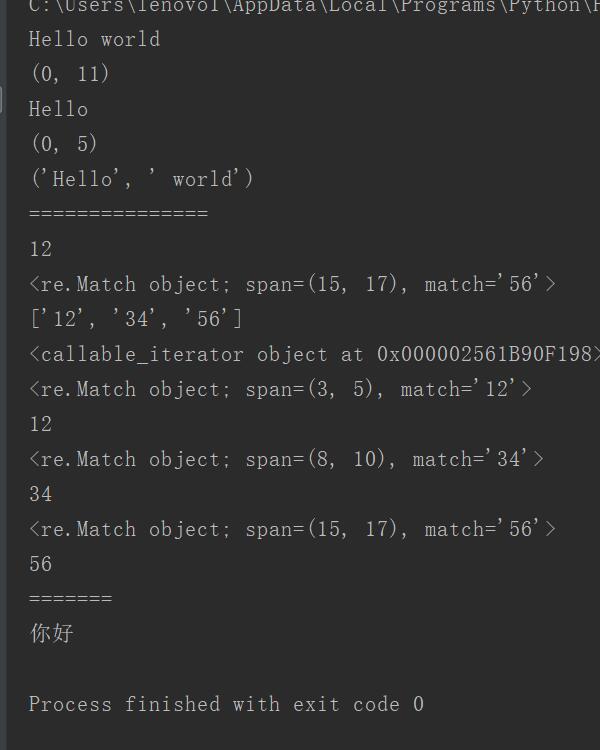
Task: Click the match='56' line above the list output
Action: pos(293,284)
